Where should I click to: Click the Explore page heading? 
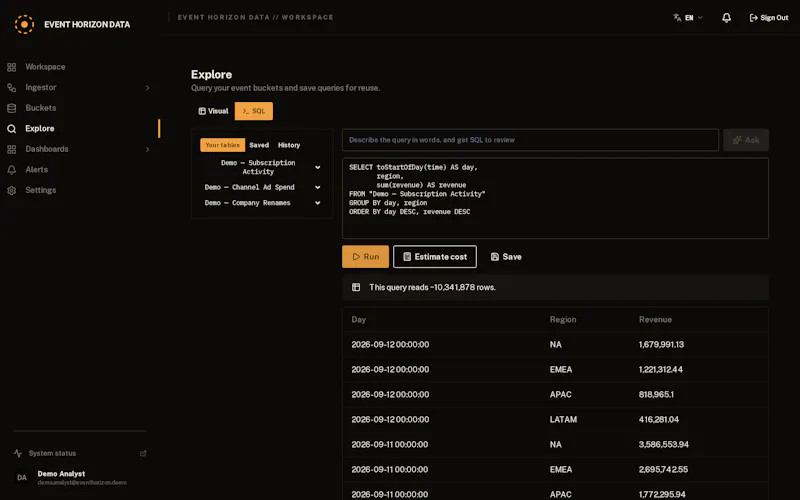pos(211,74)
